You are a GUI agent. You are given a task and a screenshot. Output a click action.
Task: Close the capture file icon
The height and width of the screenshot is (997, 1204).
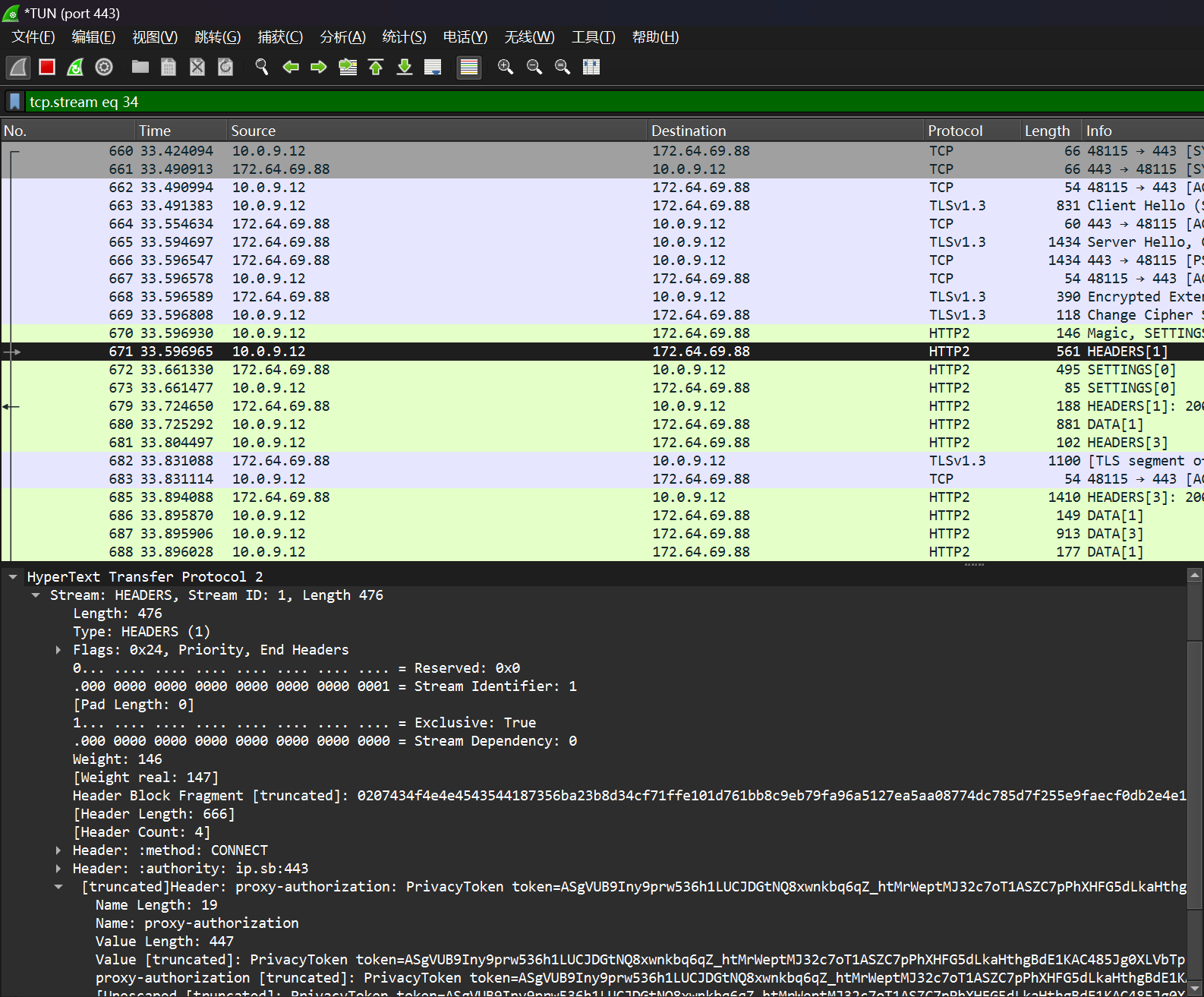(x=197, y=67)
